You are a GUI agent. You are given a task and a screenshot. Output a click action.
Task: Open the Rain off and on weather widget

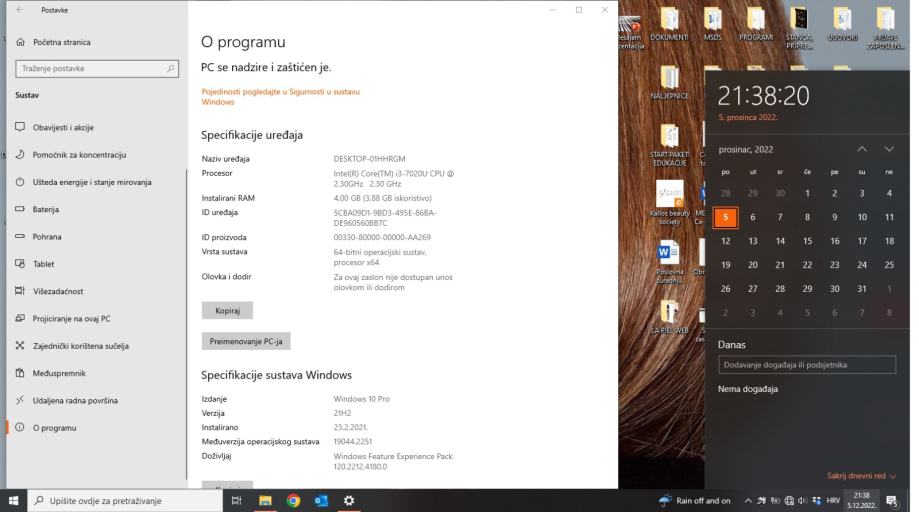pyautogui.click(x=695, y=501)
